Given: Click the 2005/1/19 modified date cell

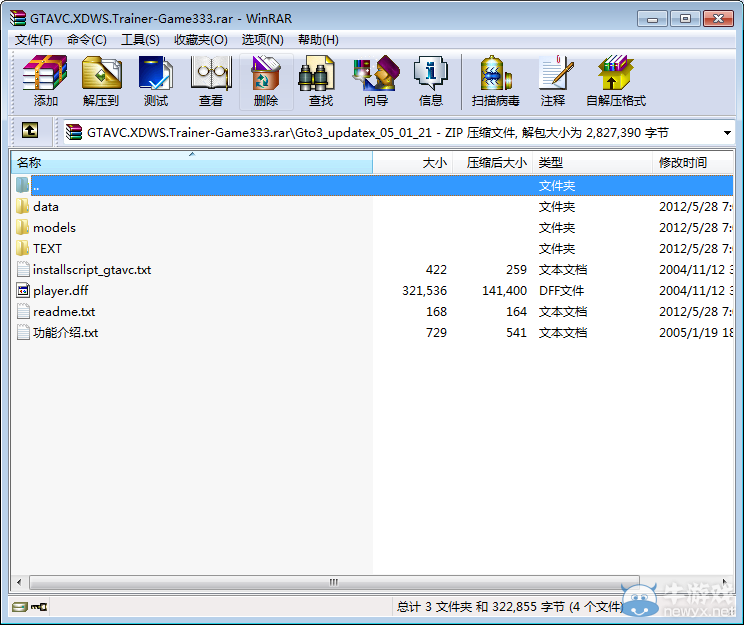Looking at the screenshot, I should [x=696, y=333].
